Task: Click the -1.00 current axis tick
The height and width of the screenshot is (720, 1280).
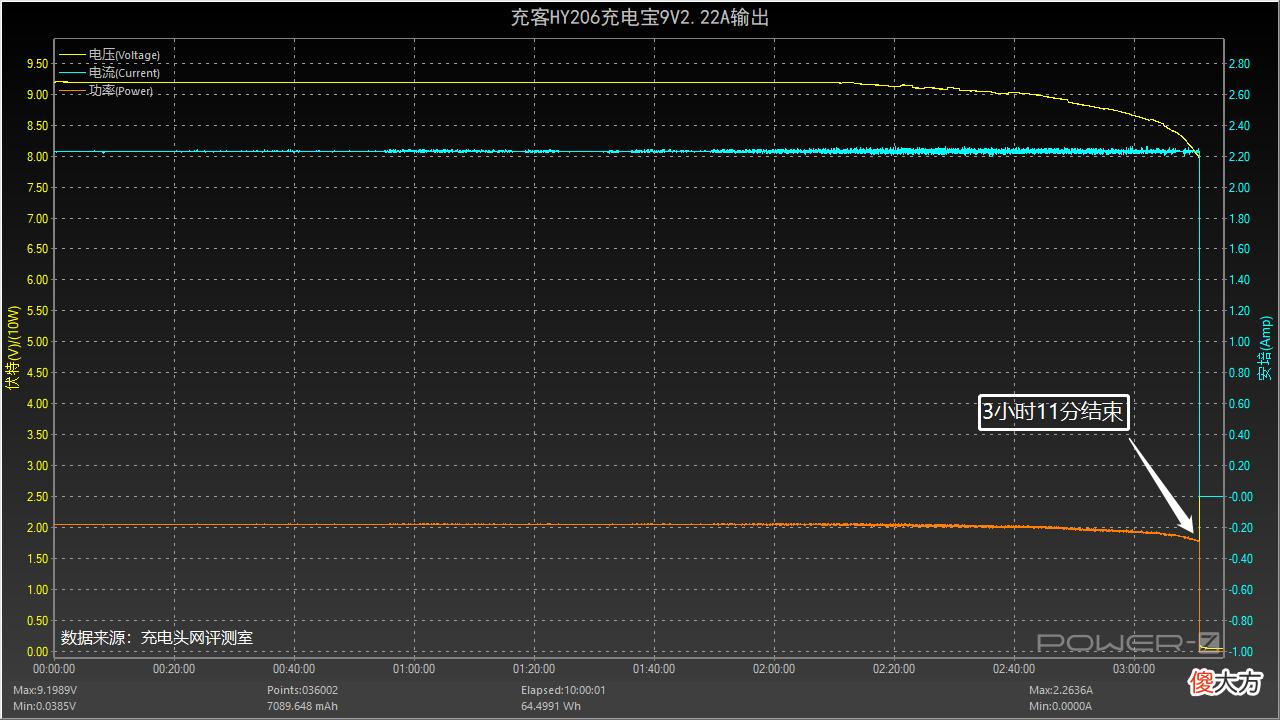Action: point(1239,652)
